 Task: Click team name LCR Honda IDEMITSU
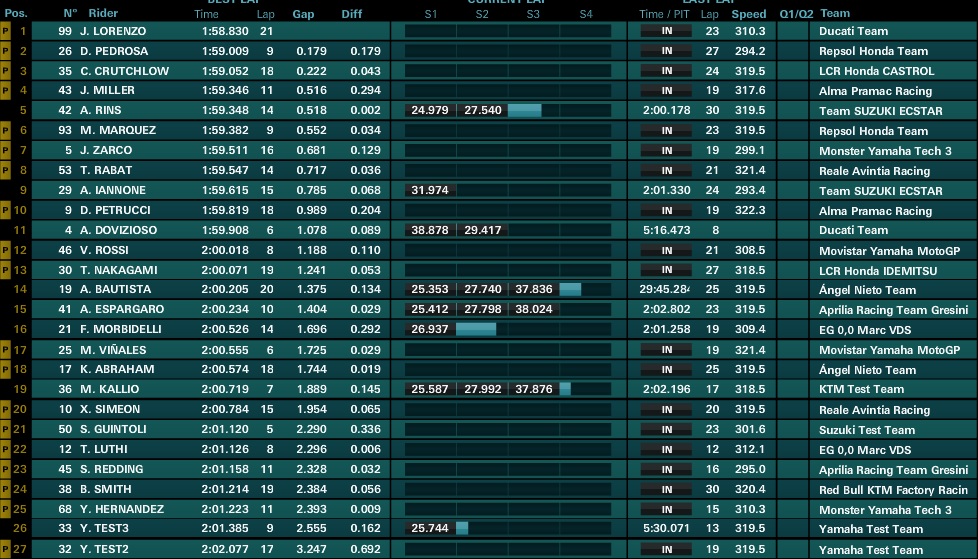[878, 270]
